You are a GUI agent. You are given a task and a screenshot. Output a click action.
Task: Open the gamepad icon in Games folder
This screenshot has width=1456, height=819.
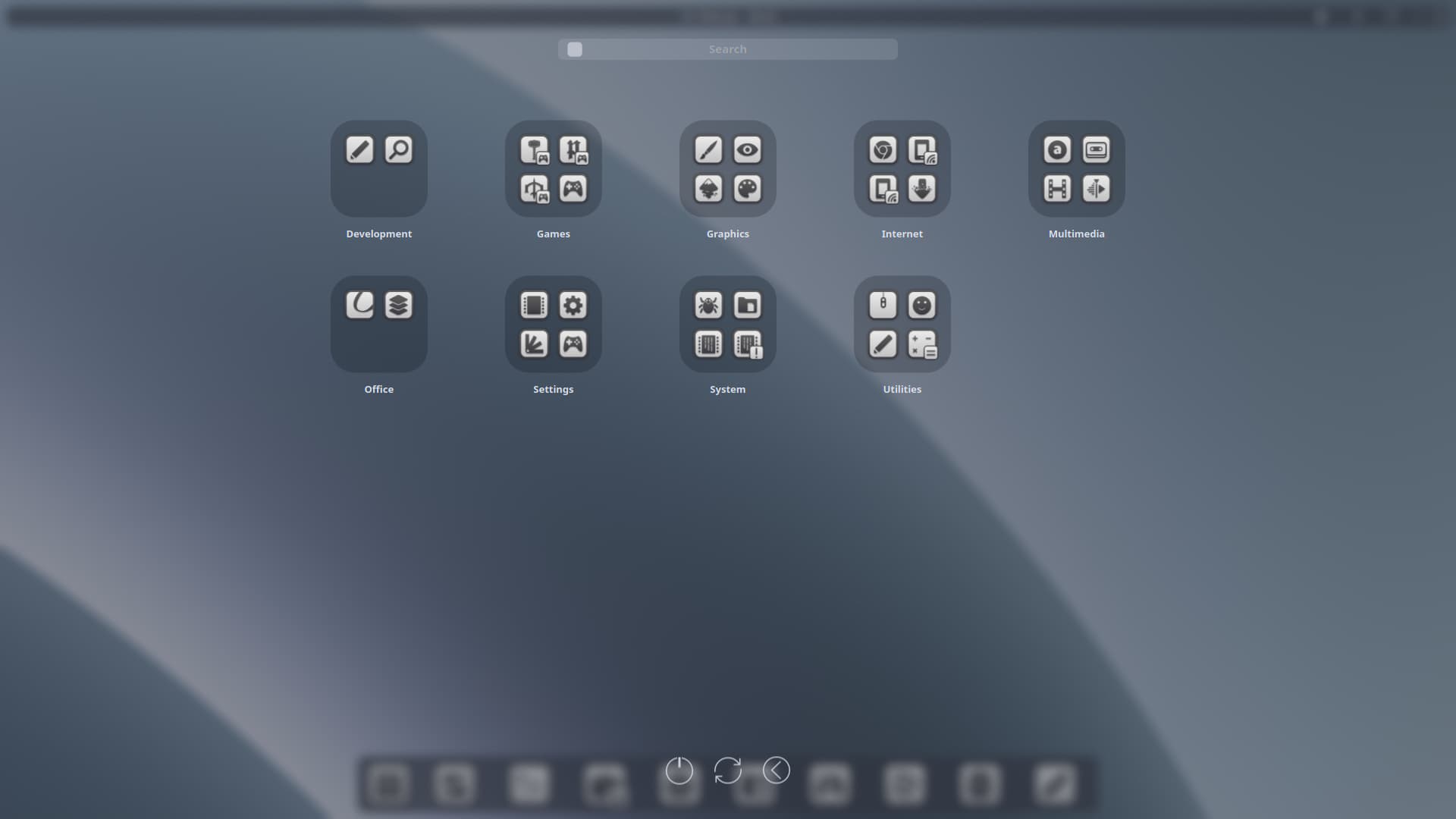(x=573, y=189)
